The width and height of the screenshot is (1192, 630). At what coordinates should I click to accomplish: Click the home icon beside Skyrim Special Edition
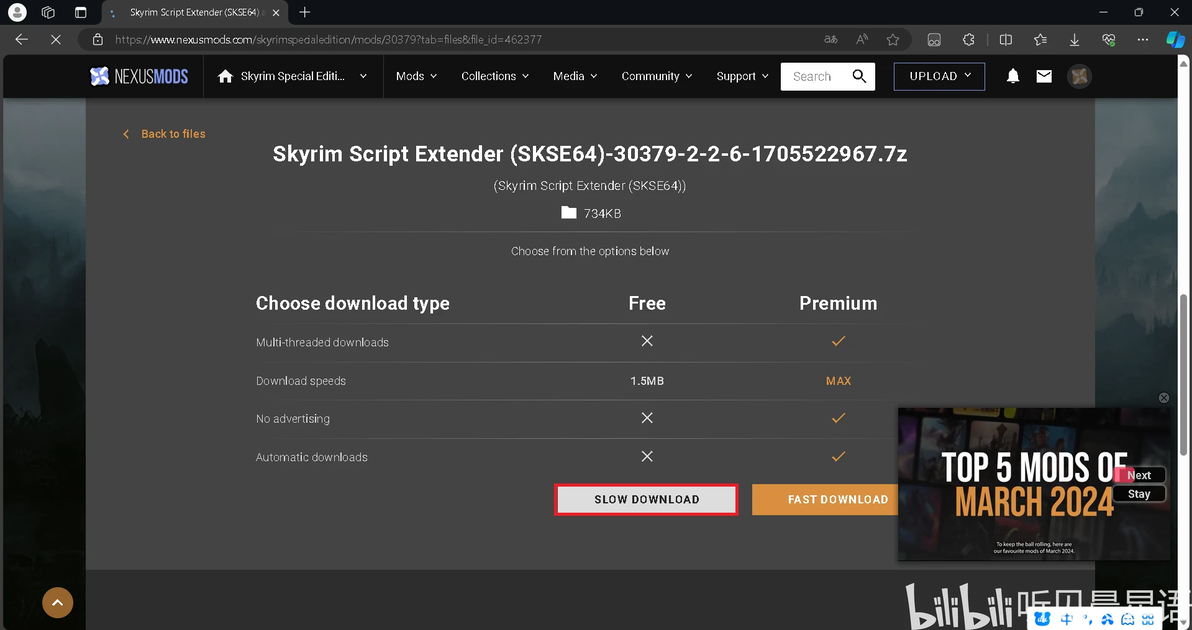[225, 76]
